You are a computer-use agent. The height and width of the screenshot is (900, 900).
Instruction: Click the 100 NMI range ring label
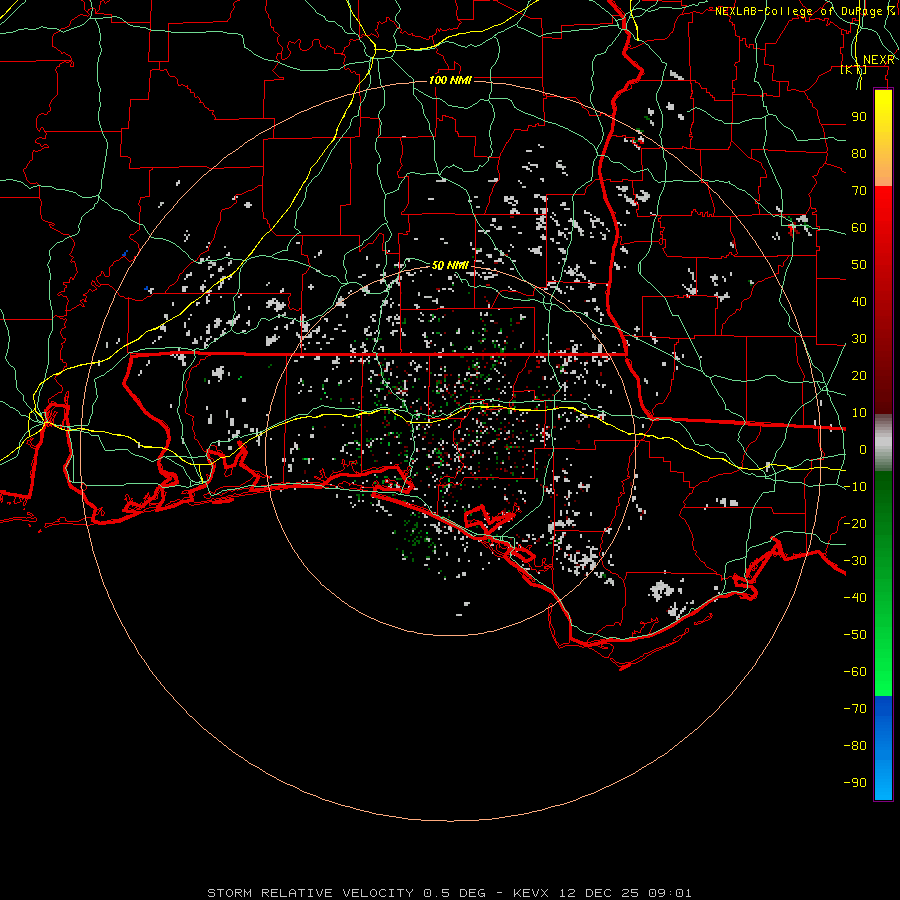[450, 80]
